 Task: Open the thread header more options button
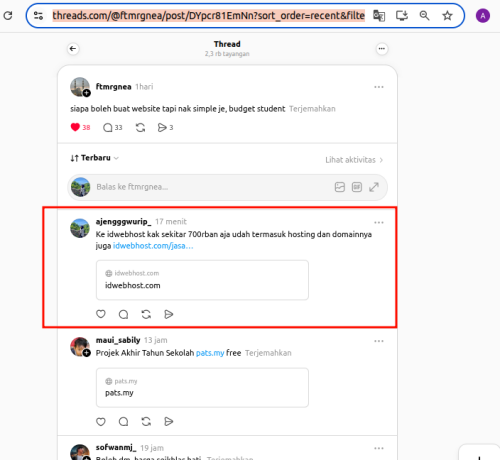[x=382, y=49]
